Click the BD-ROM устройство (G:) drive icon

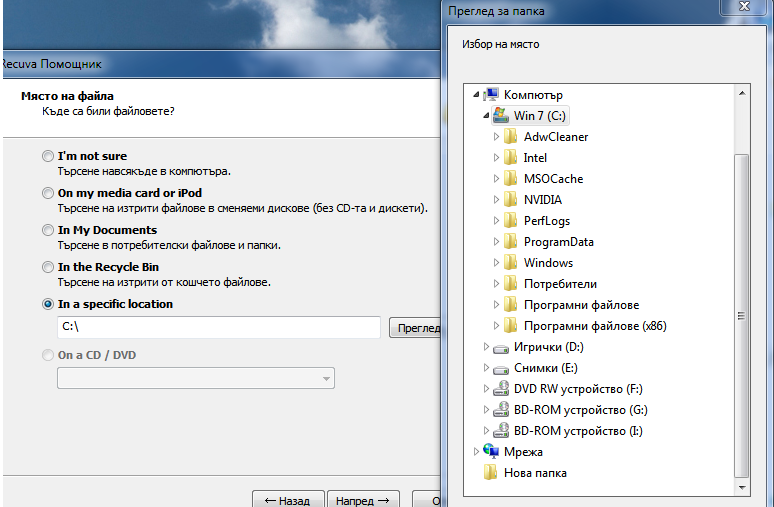[501, 410]
